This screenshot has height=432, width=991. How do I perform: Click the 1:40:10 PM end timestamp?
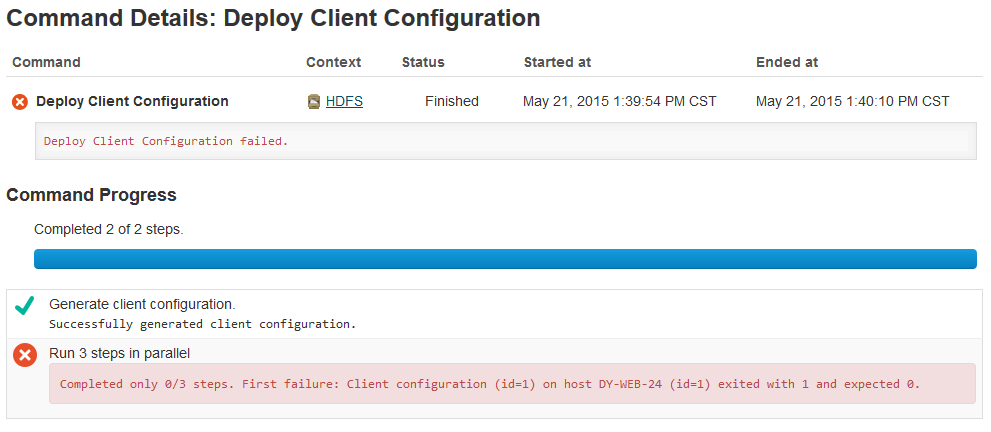click(852, 102)
